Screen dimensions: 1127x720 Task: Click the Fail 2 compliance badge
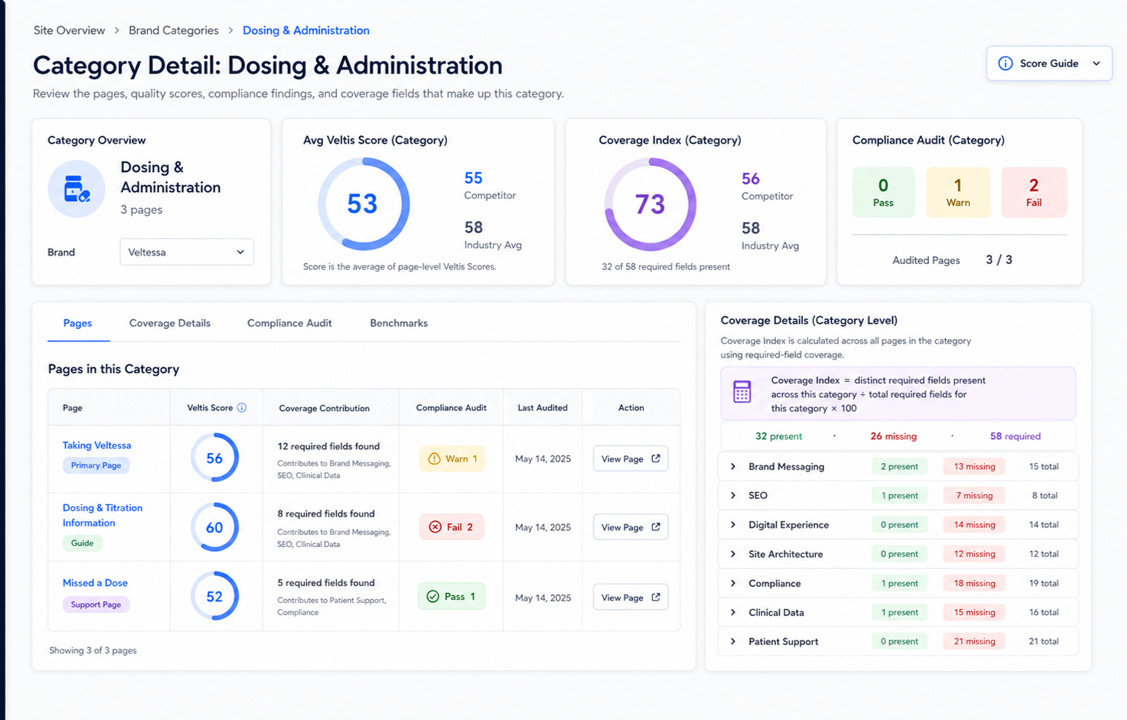[x=451, y=527]
